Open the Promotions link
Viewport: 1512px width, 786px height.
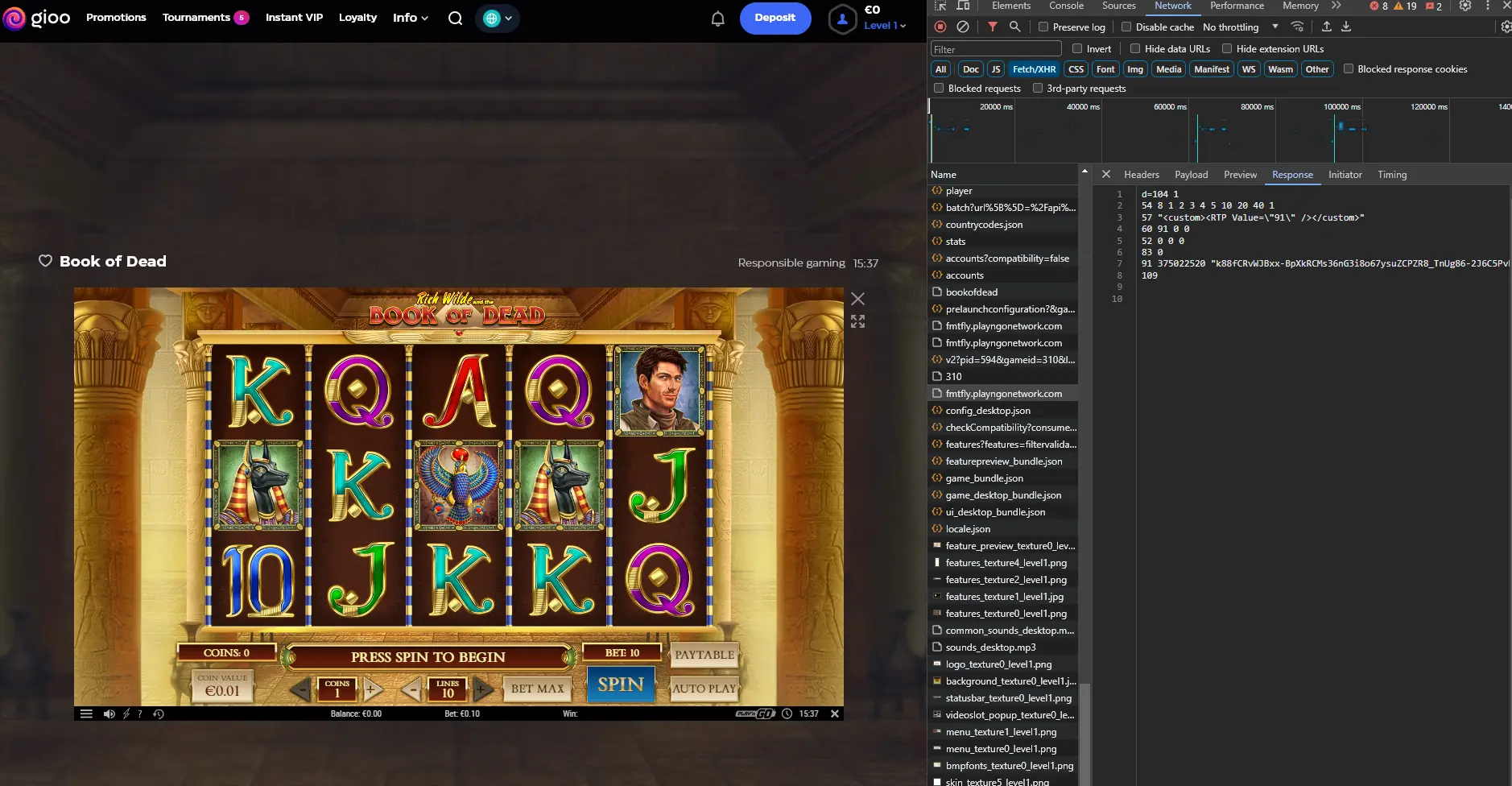(x=116, y=18)
